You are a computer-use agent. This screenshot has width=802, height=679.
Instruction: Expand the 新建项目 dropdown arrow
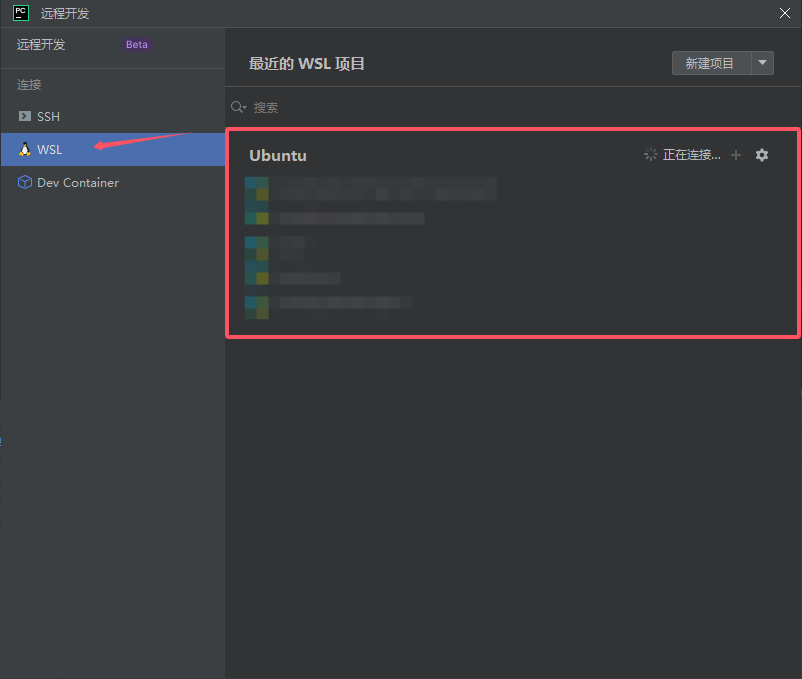coord(762,63)
